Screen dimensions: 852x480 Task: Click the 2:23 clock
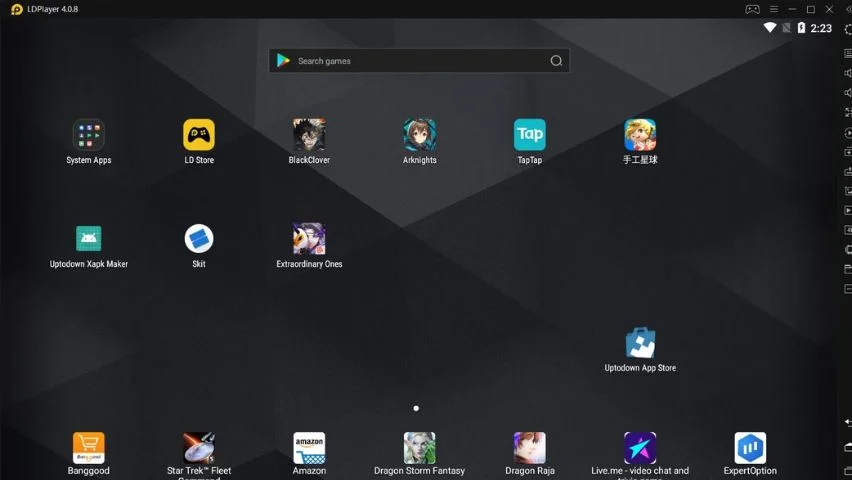click(x=821, y=28)
